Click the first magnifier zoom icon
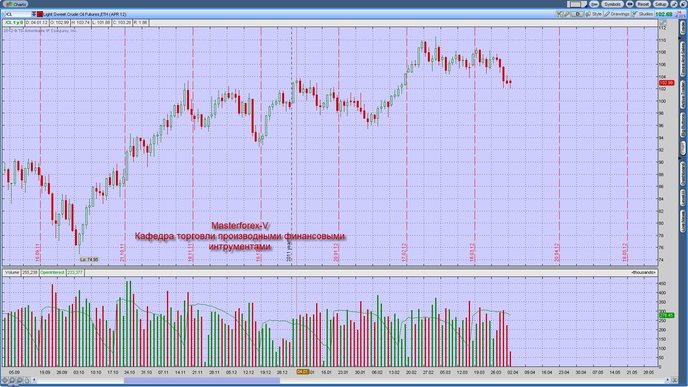Viewport: 688px width, 387px height. (x=12, y=380)
